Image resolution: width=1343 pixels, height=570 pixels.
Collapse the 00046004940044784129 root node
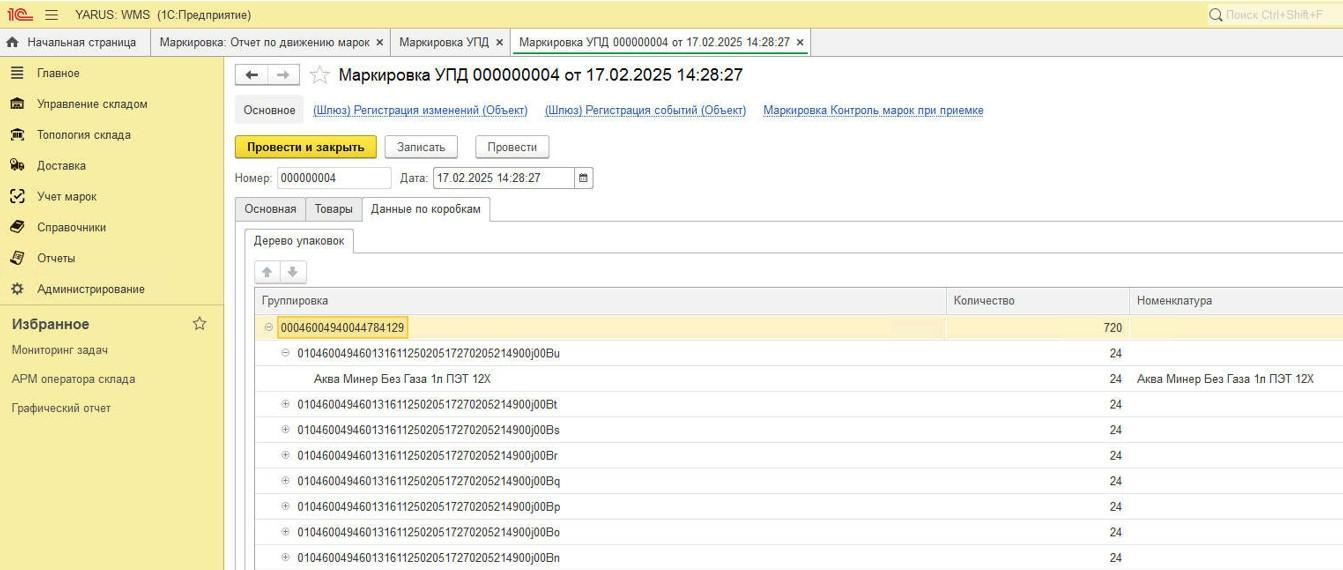click(268, 327)
